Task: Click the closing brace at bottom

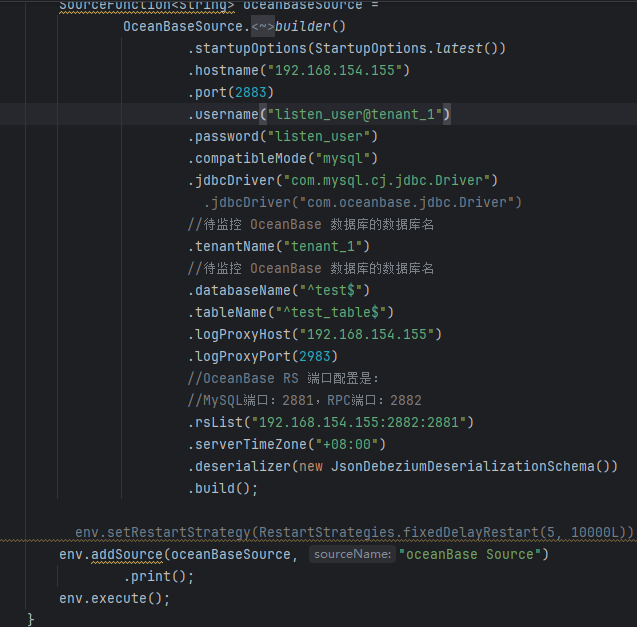Action: coord(30,619)
